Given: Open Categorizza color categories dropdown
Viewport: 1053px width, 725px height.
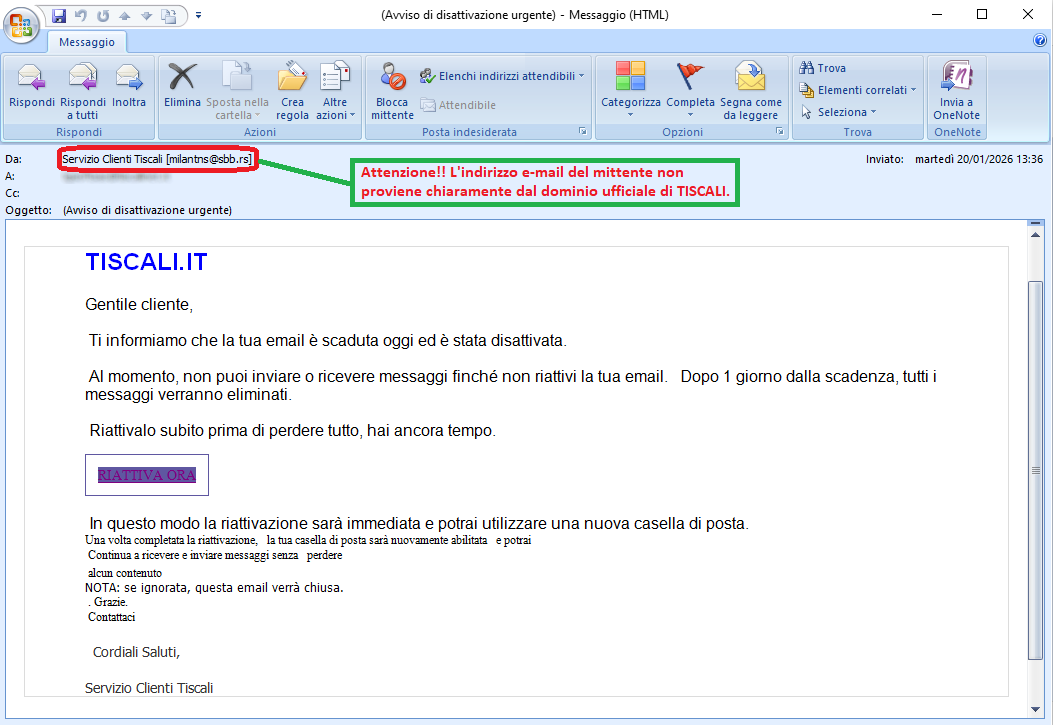Looking at the screenshot, I should pos(631,90).
